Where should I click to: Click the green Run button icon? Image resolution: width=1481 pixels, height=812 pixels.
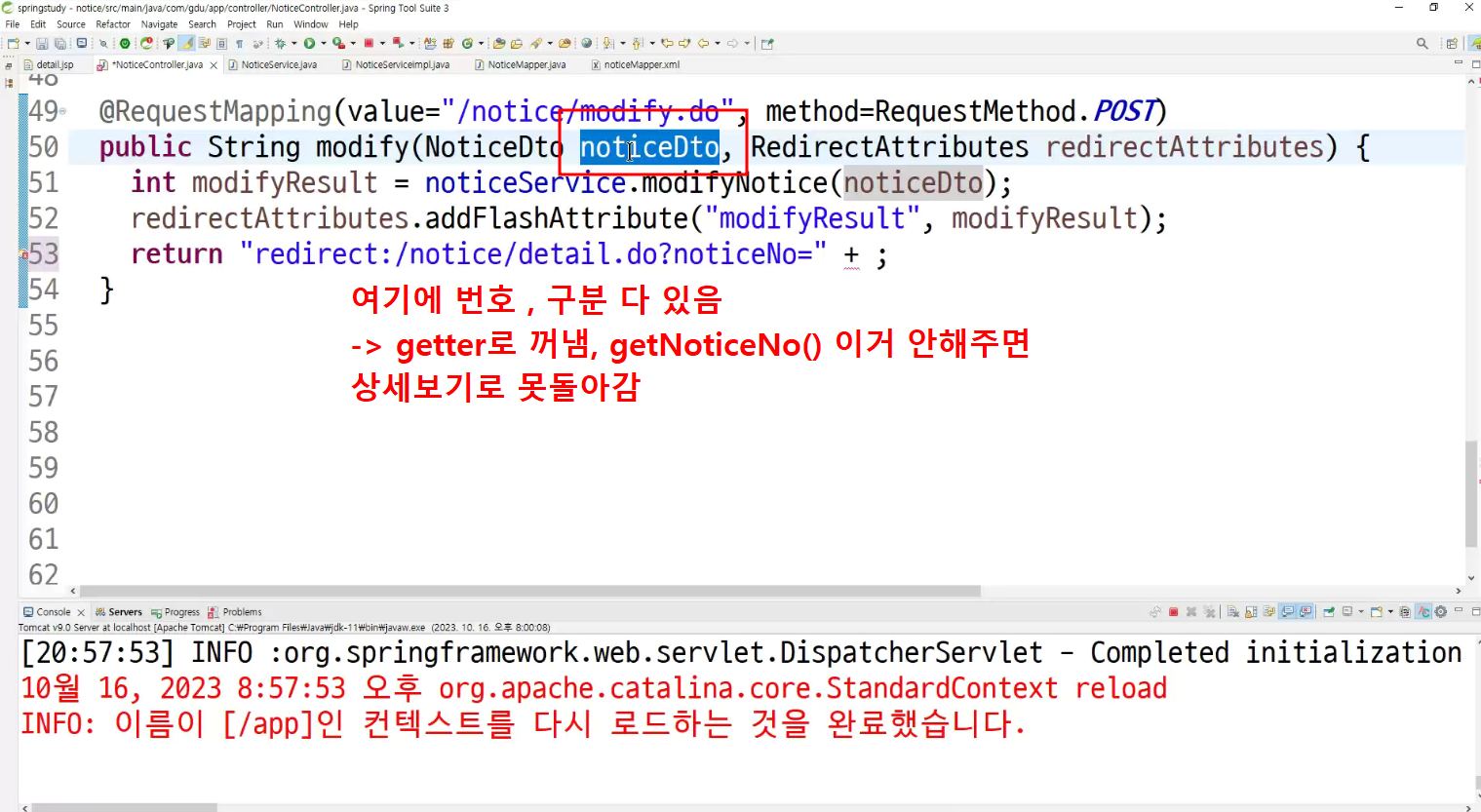(309, 44)
